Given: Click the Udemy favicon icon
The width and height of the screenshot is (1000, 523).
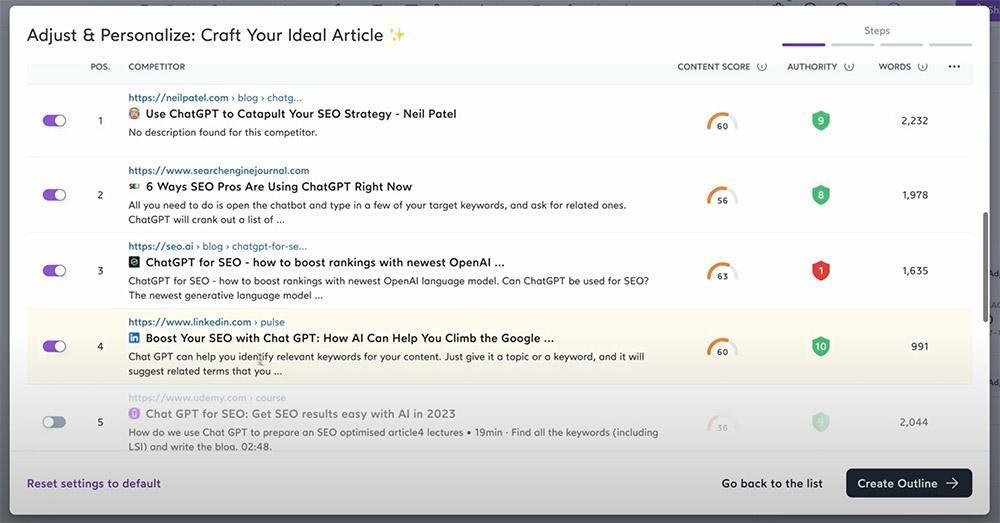Looking at the screenshot, I should (134, 413).
